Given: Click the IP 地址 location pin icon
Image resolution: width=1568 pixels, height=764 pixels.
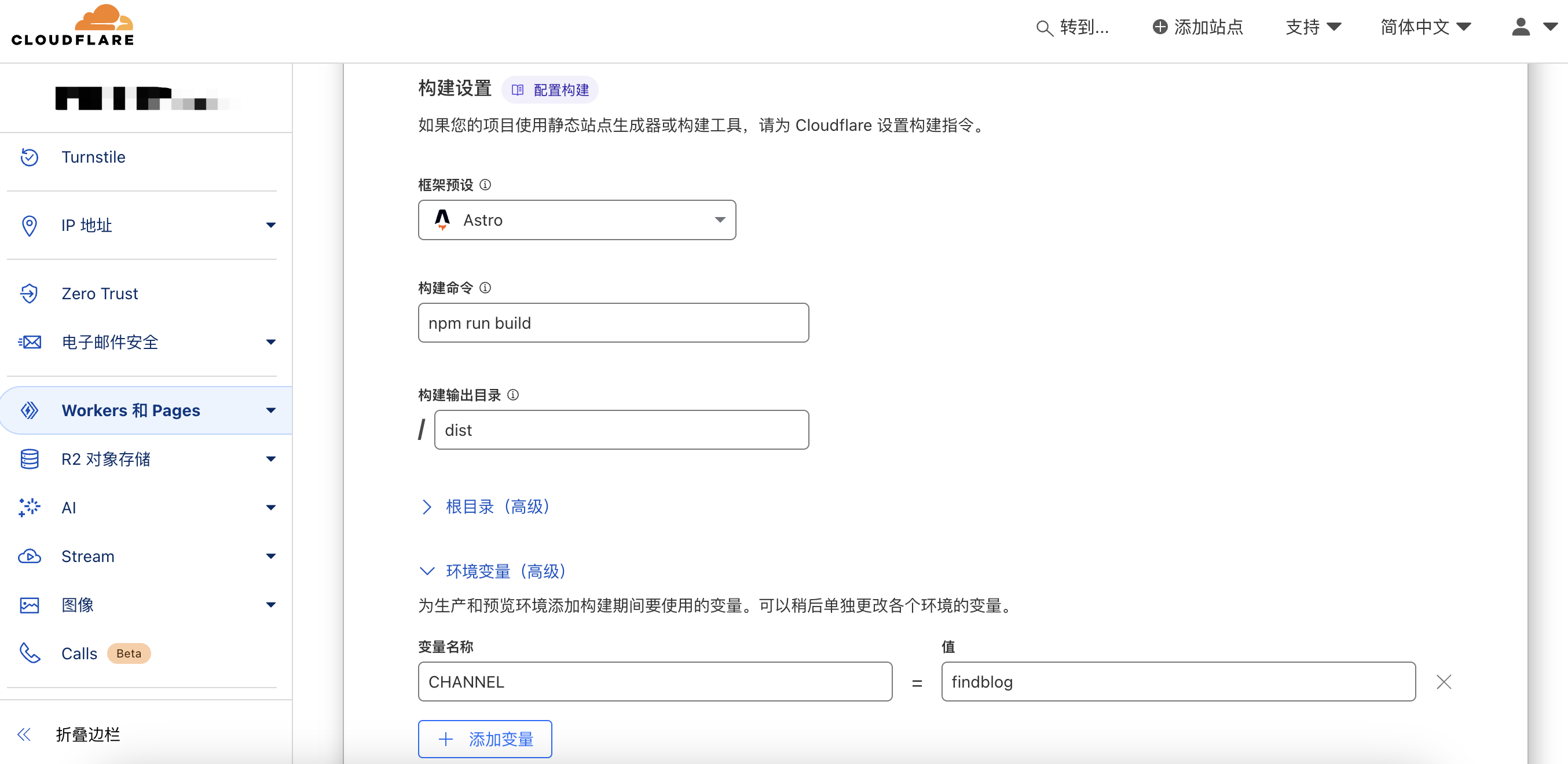Looking at the screenshot, I should pos(29,225).
